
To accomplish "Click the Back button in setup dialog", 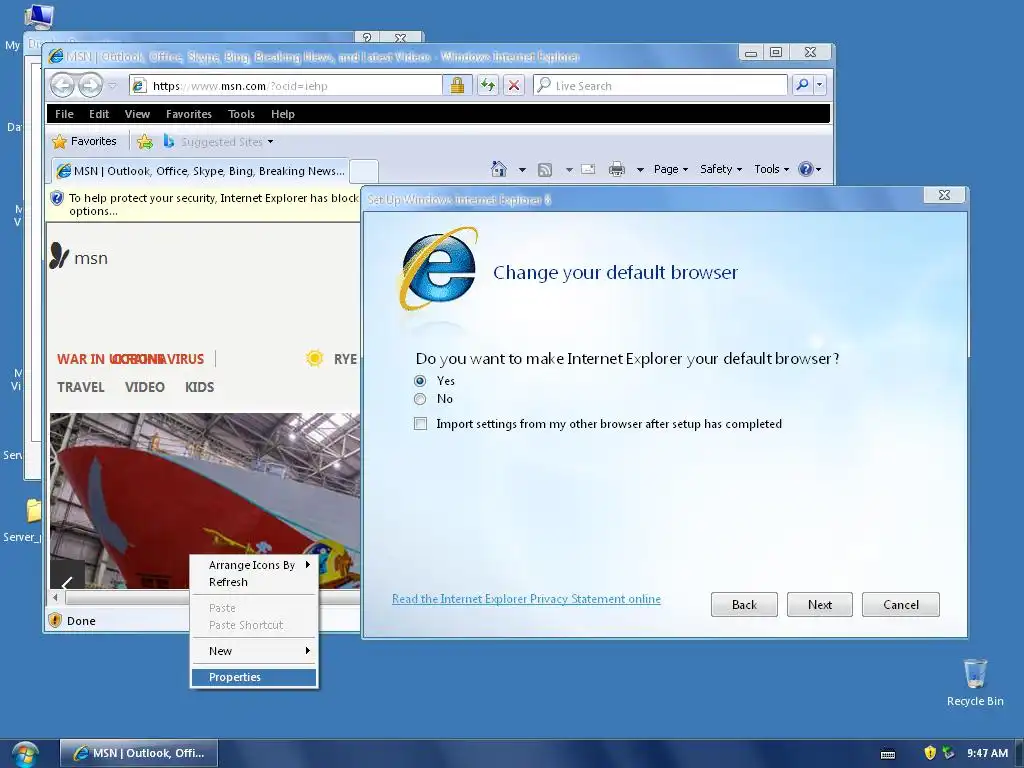I will pos(744,605).
